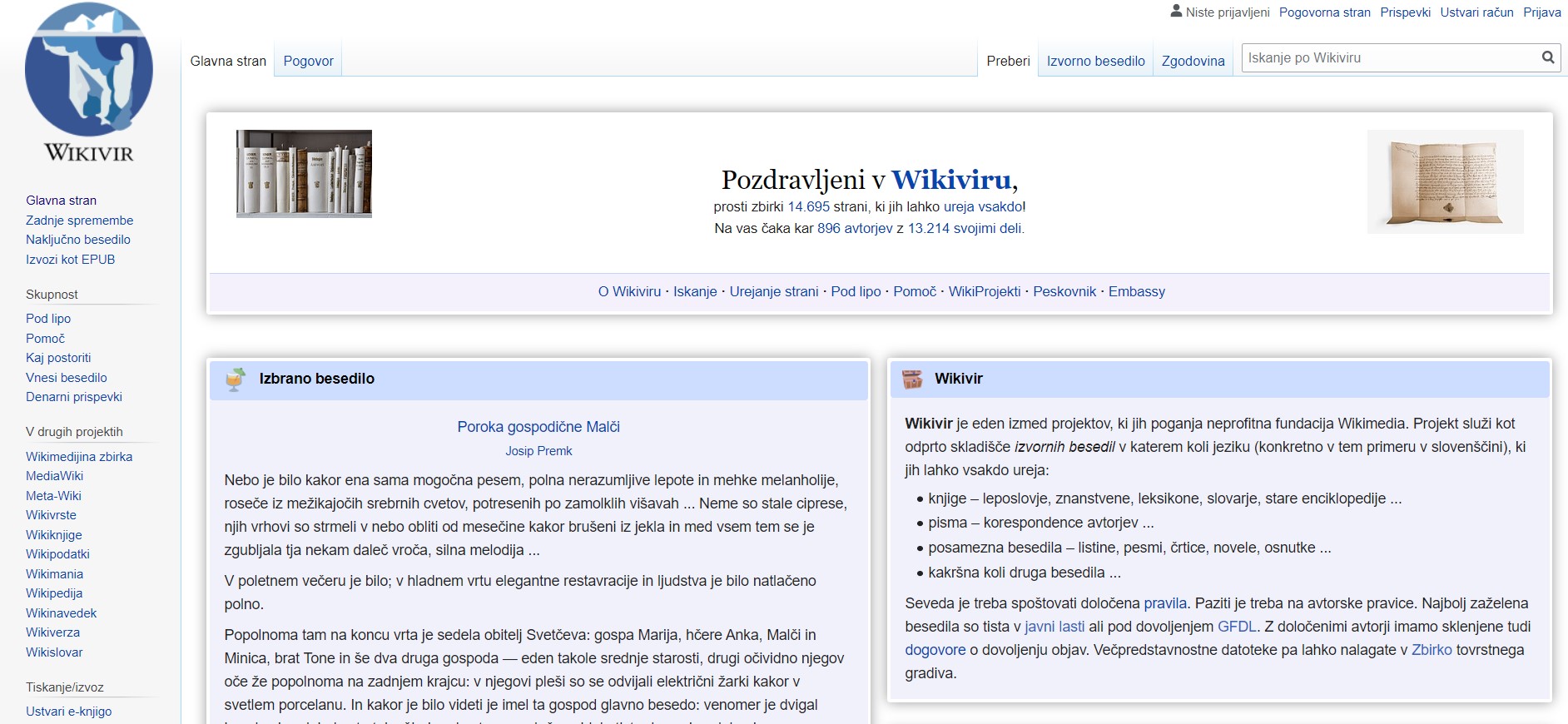The width and height of the screenshot is (1568, 724).
Task: Click the 896 avtorjev link
Action: coord(855,228)
